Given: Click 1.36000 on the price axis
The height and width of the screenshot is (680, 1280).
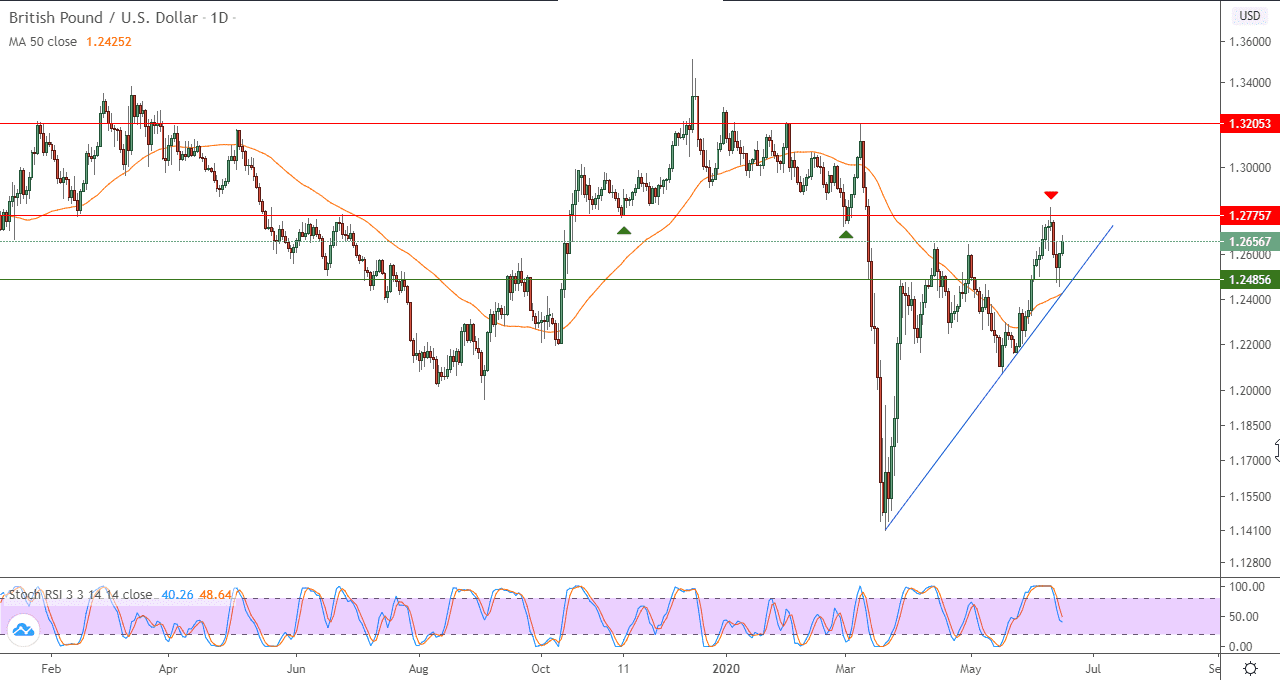Looking at the screenshot, I should (x=1250, y=42).
